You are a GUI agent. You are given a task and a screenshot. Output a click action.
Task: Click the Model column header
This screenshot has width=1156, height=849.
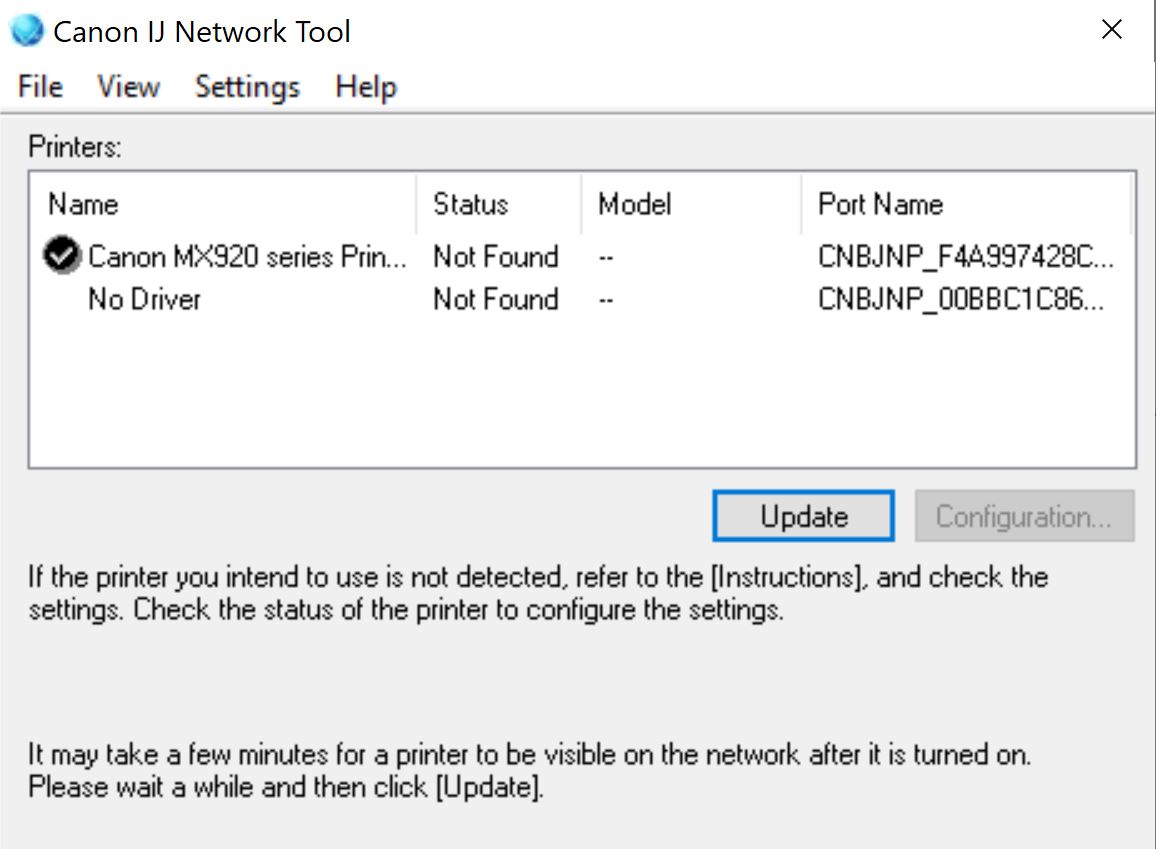pos(634,205)
